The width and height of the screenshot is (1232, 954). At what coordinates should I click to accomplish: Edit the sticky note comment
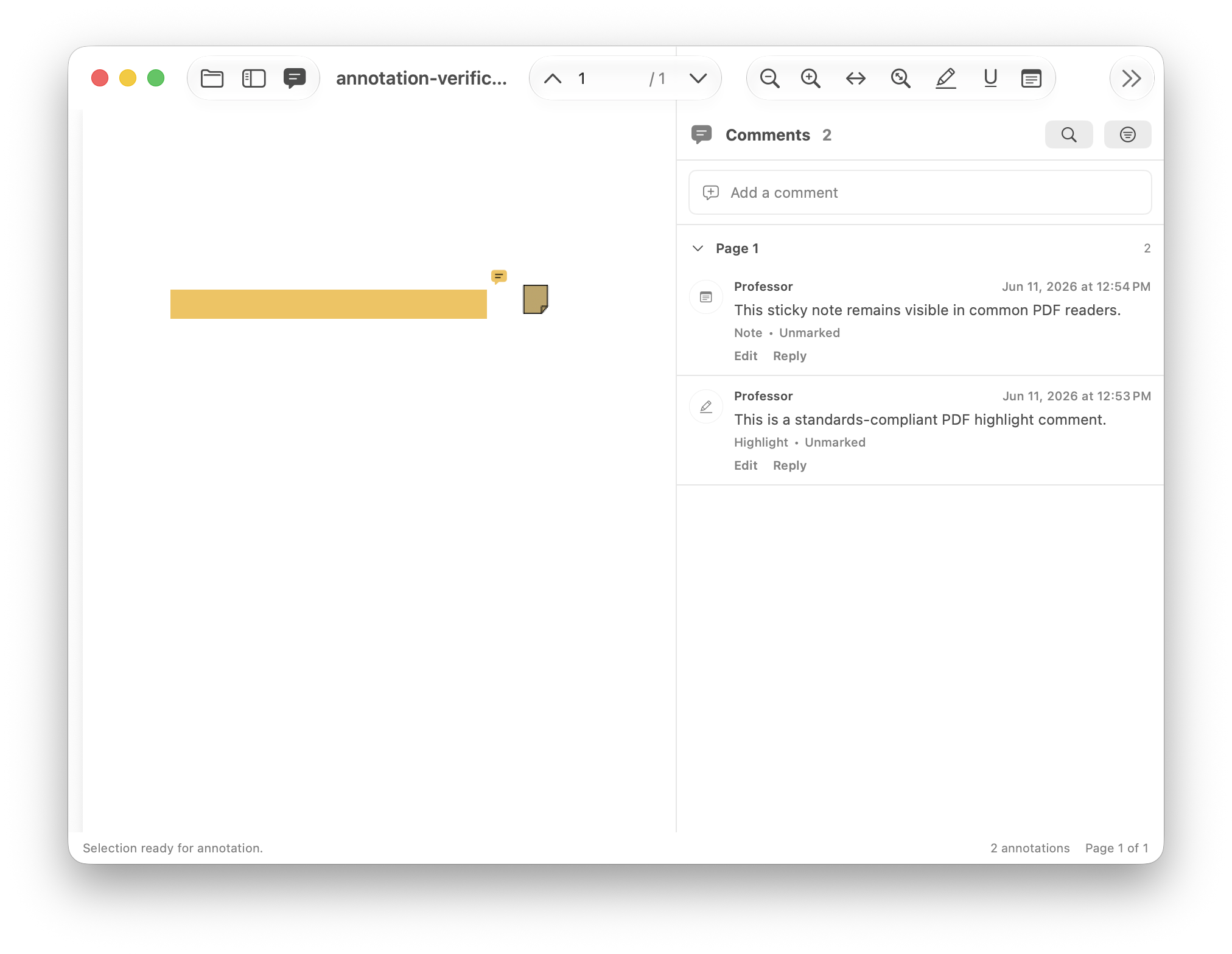tap(746, 356)
